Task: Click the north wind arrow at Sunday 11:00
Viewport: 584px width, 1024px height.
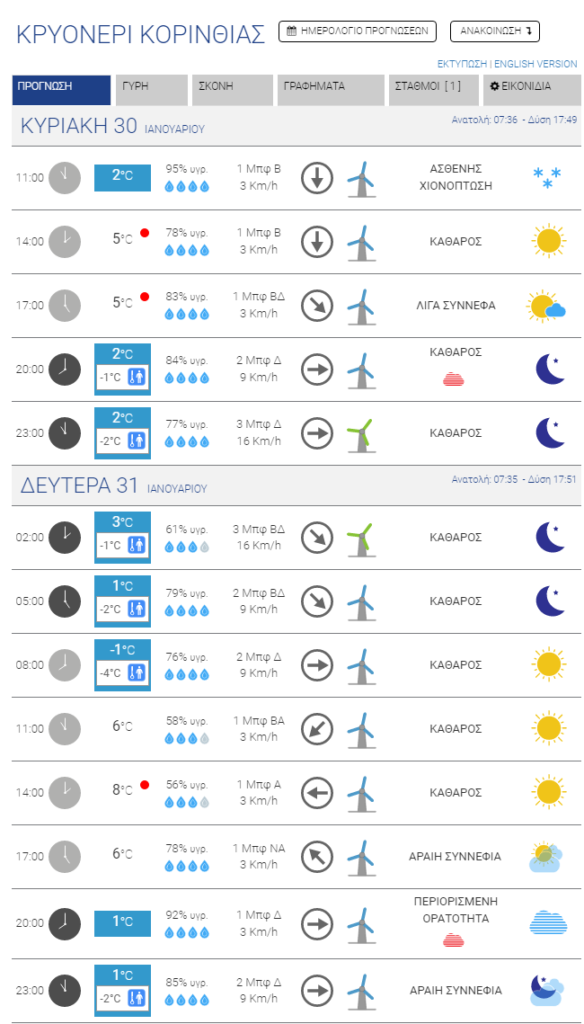Action: [x=317, y=178]
